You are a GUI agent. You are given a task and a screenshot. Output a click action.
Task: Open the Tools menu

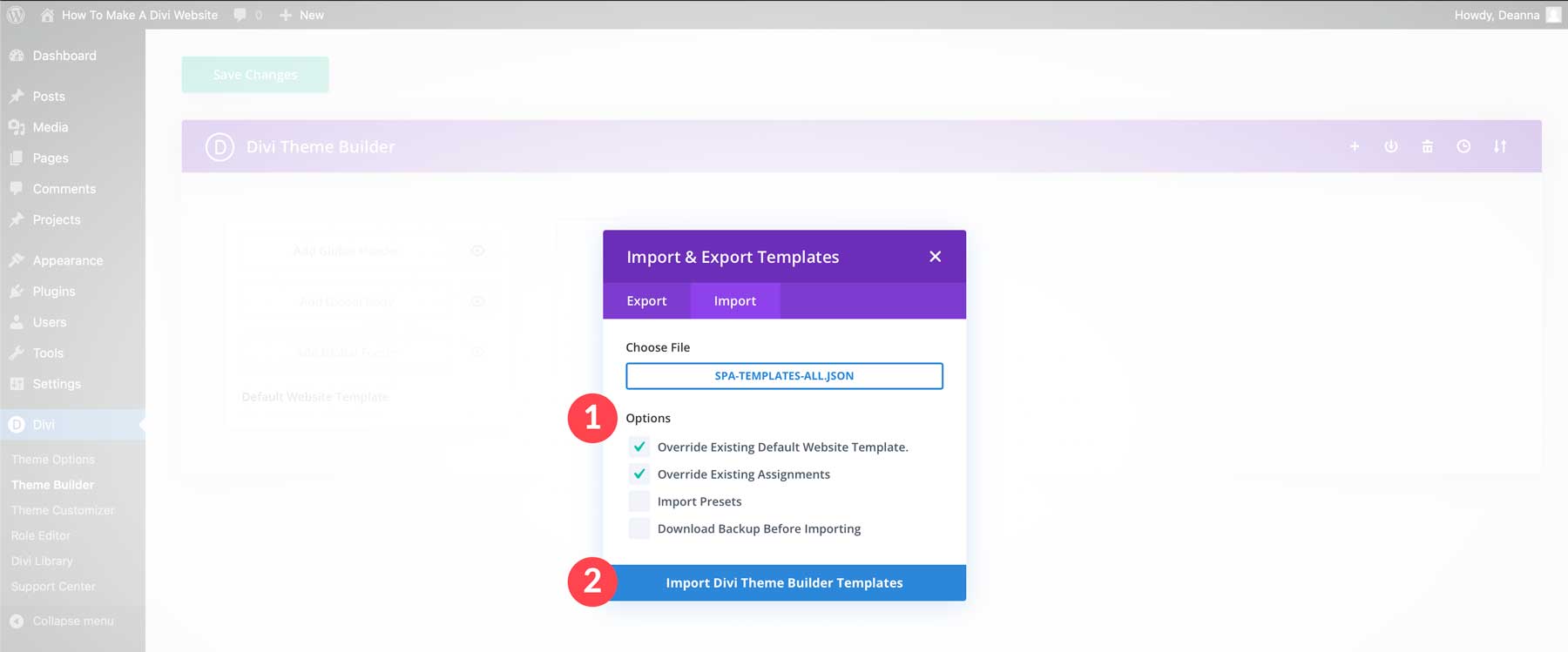pos(48,353)
